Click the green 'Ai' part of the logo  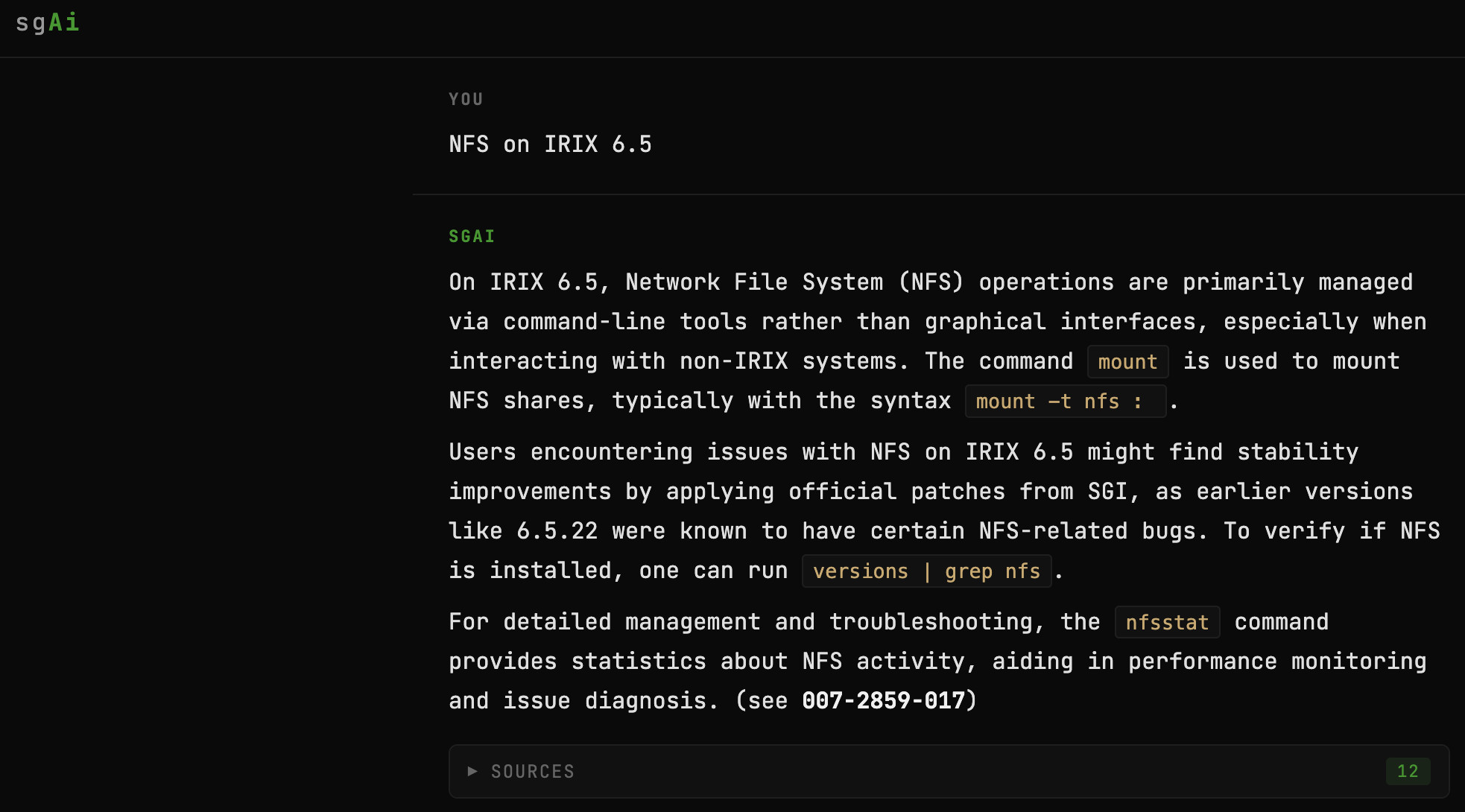click(63, 22)
